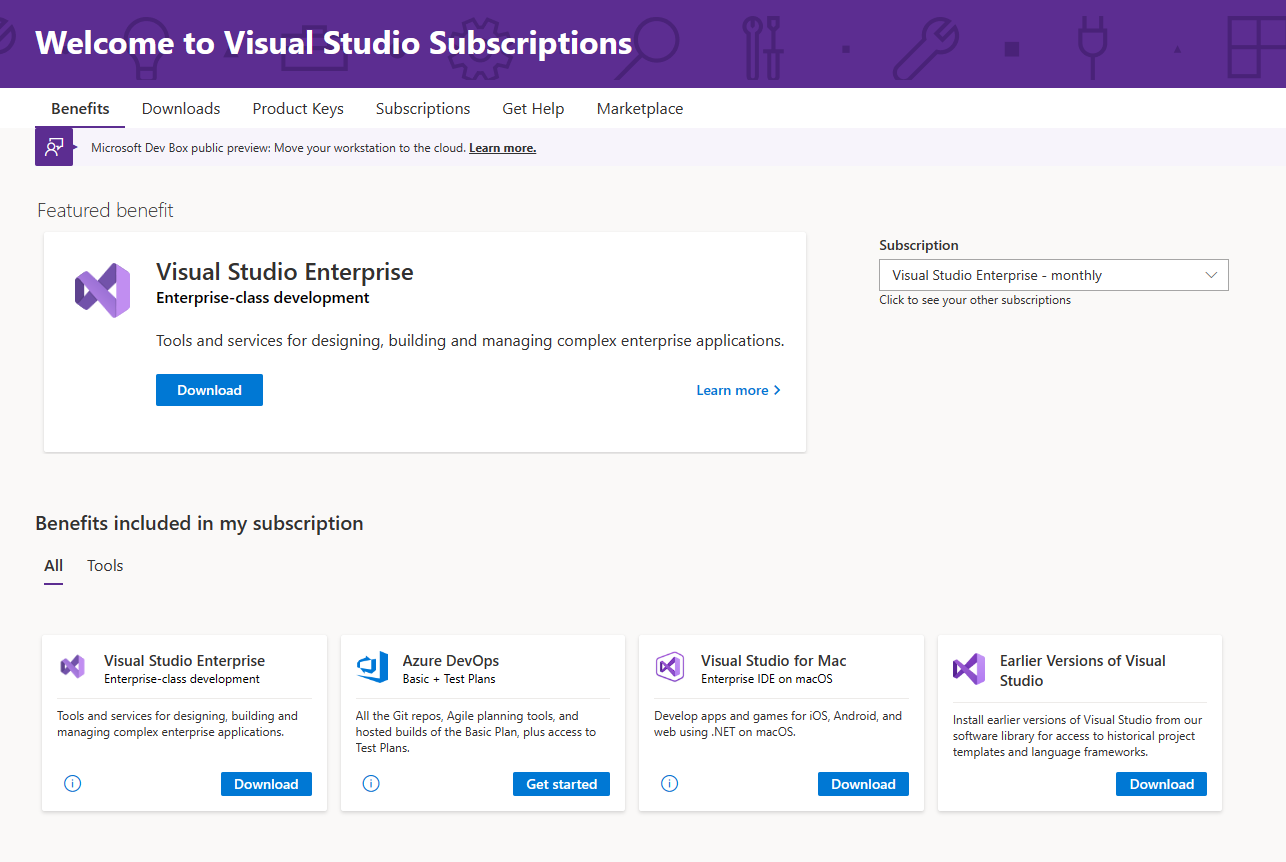Open the Subscriptions tab

coord(423,109)
